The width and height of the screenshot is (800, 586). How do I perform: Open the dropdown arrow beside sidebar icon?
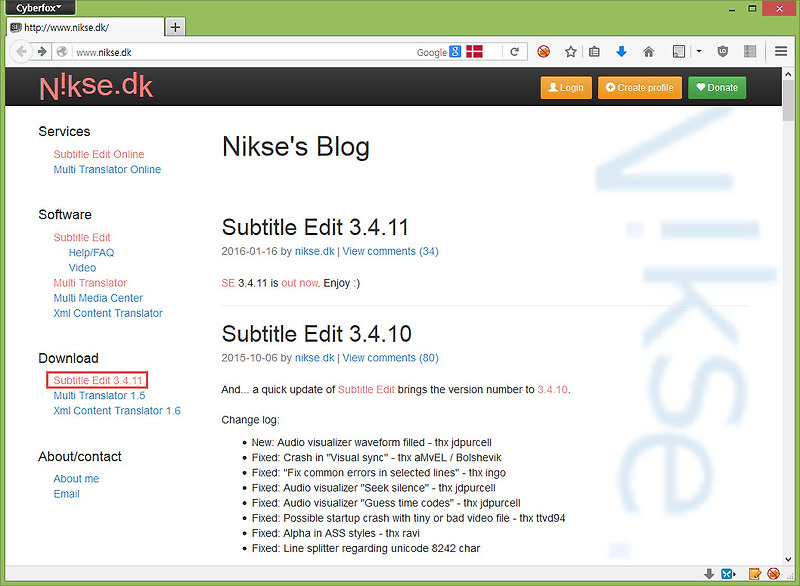699,52
